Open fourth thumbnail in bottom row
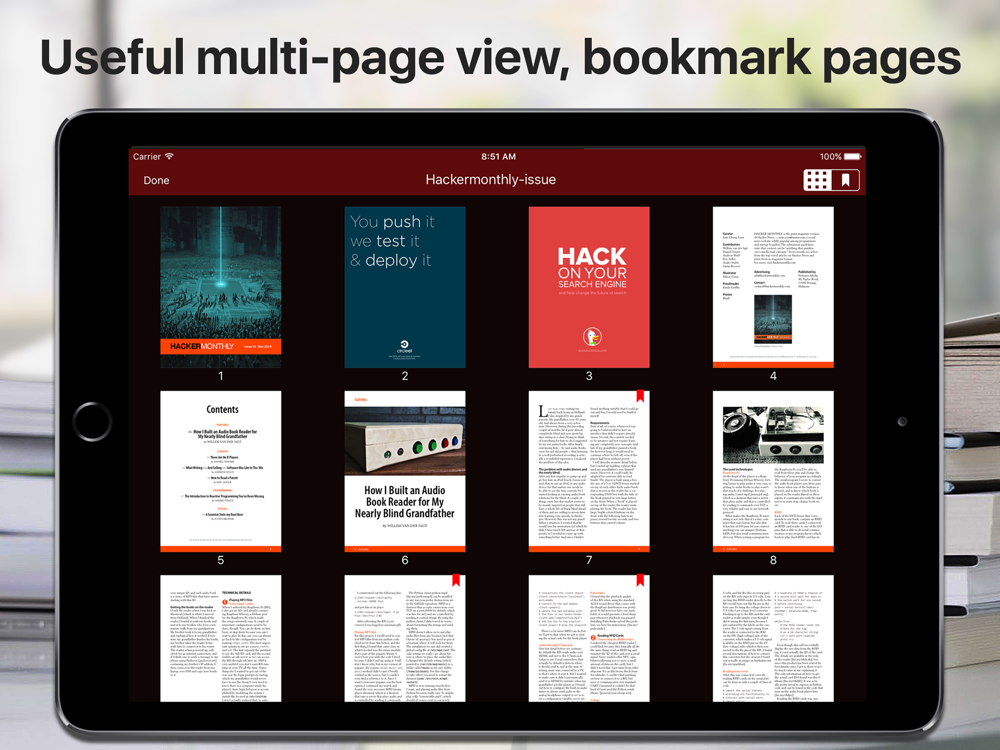Viewport: 1000px width, 750px height. [x=773, y=638]
